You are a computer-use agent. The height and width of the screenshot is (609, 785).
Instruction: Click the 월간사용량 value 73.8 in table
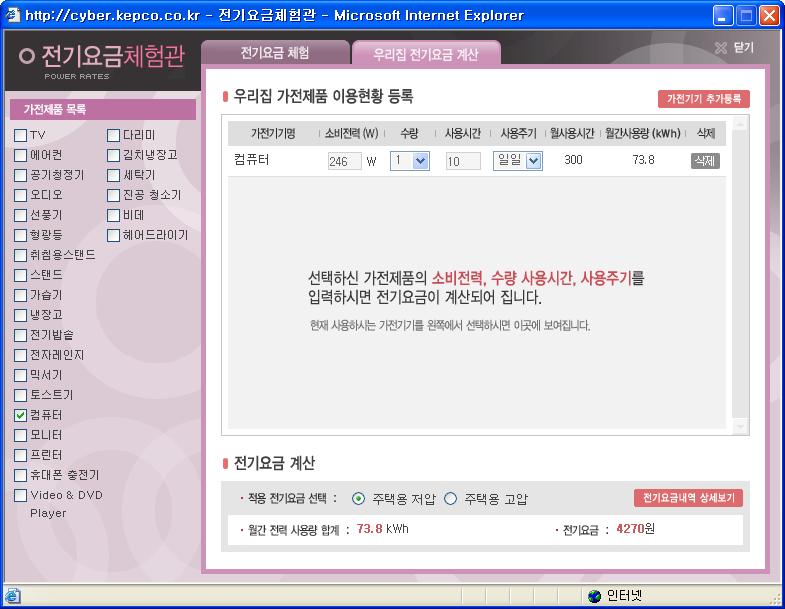tap(643, 160)
